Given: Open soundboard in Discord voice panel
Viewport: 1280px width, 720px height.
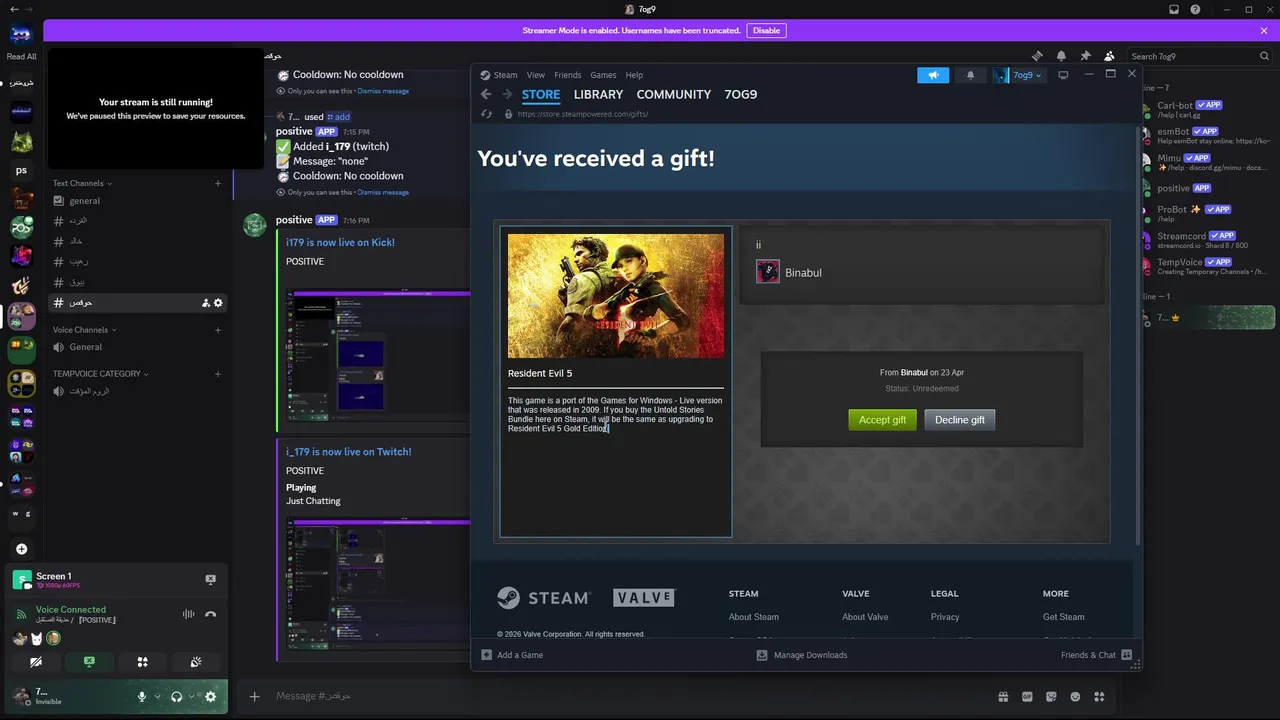Looking at the screenshot, I should click(x=196, y=662).
